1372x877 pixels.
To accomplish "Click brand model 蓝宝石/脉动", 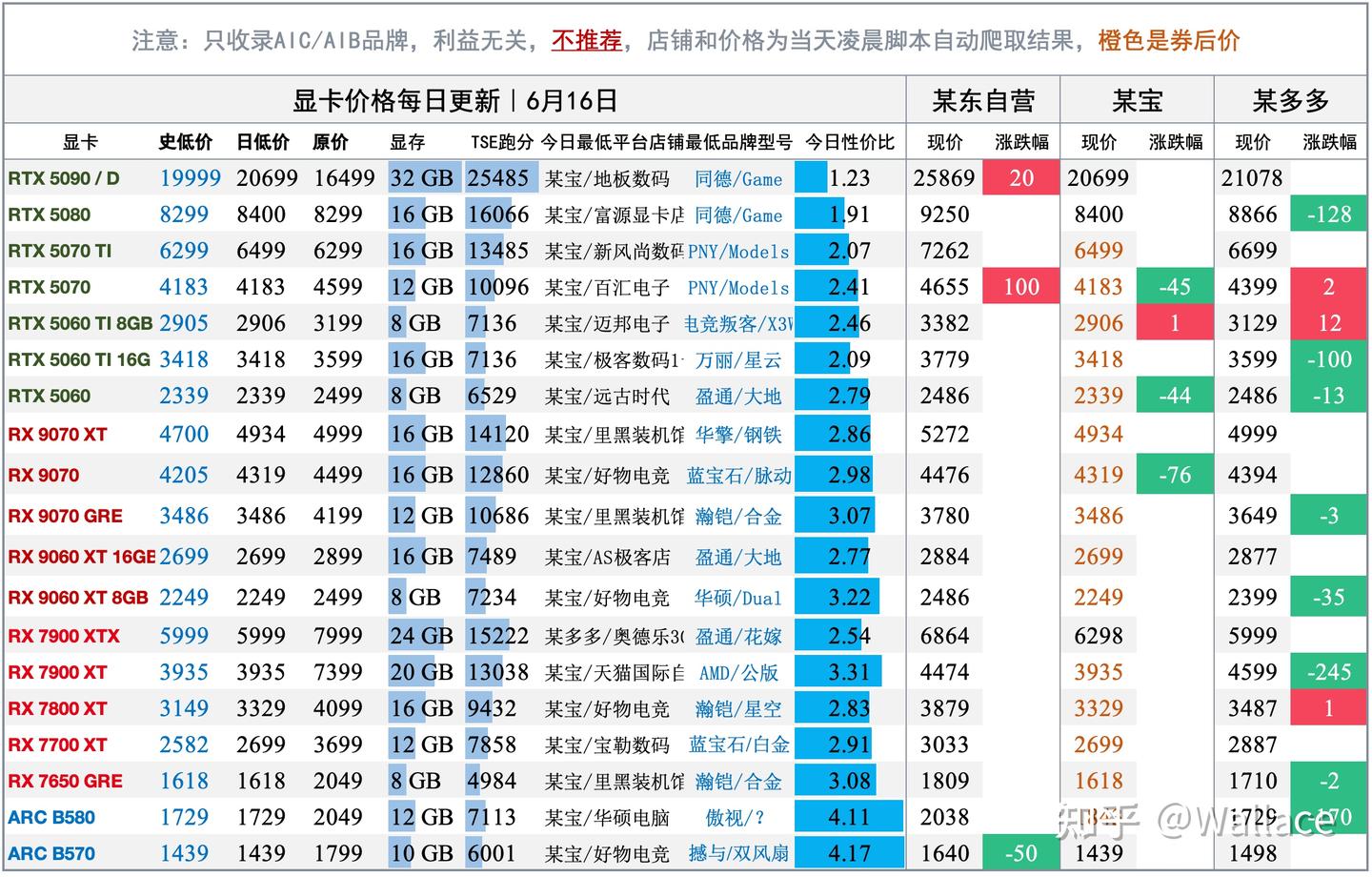I will point(738,475).
